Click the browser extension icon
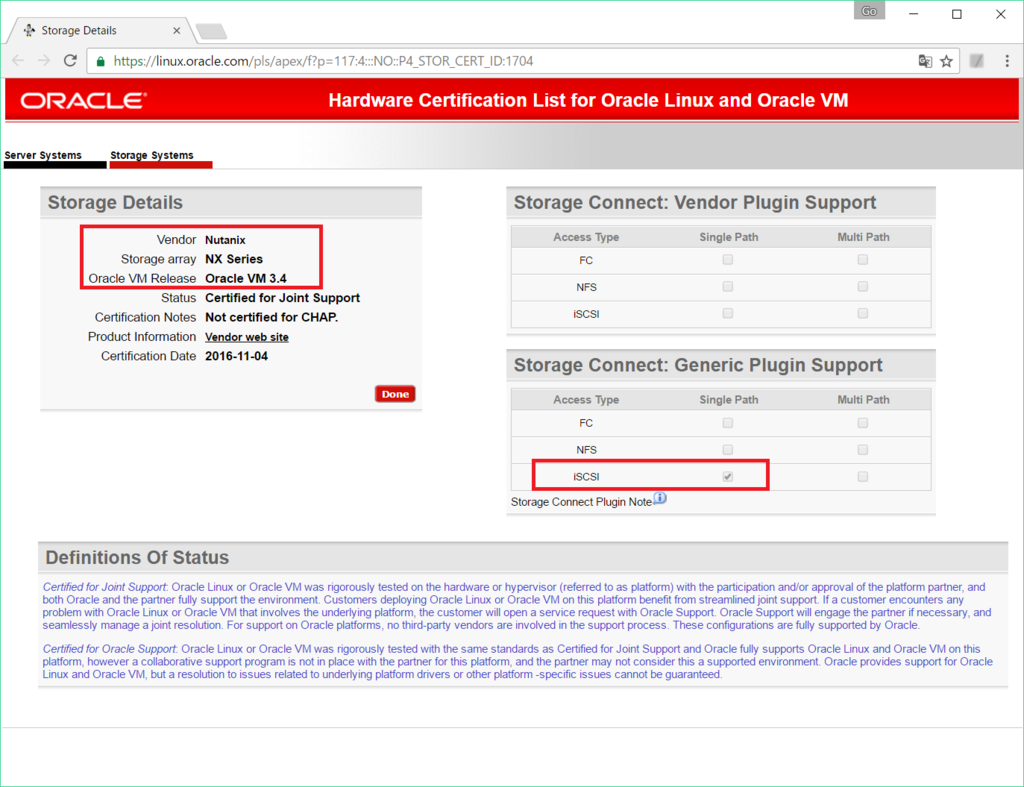 click(977, 61)
